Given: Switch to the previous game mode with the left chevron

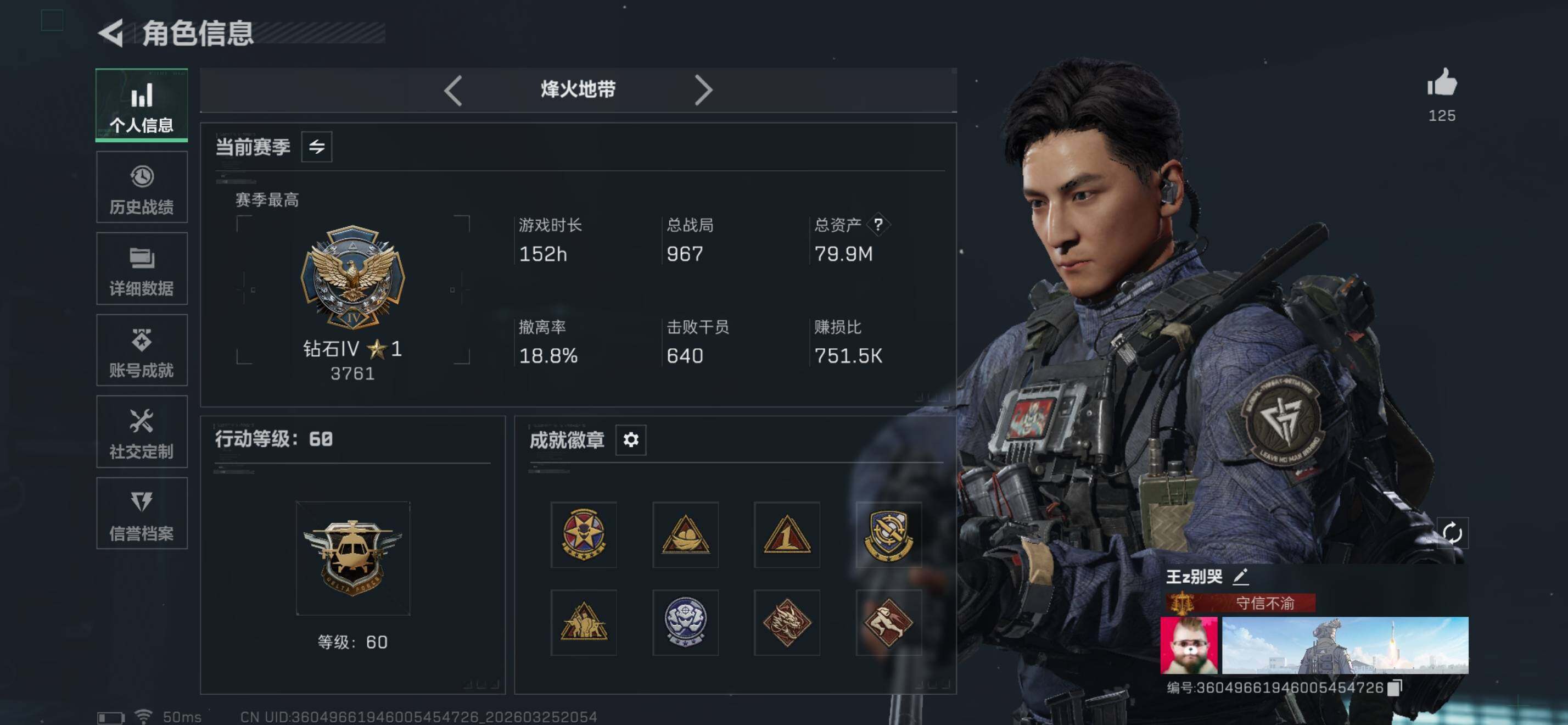Looking at the screenshot, I should pyautogui.click(x=453, y=91).
